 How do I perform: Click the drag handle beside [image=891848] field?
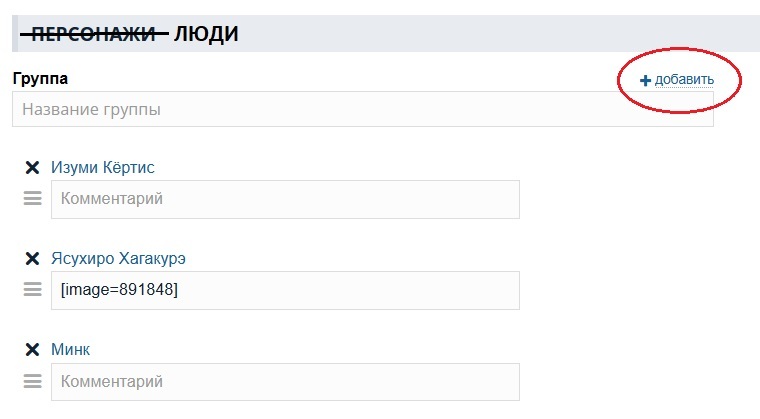coord(32,290)
